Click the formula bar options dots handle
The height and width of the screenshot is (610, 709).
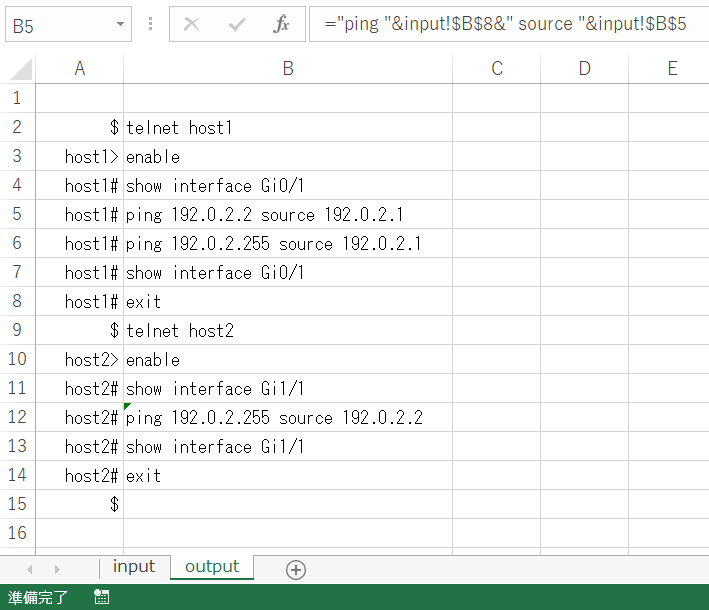[x=150, y=24]
